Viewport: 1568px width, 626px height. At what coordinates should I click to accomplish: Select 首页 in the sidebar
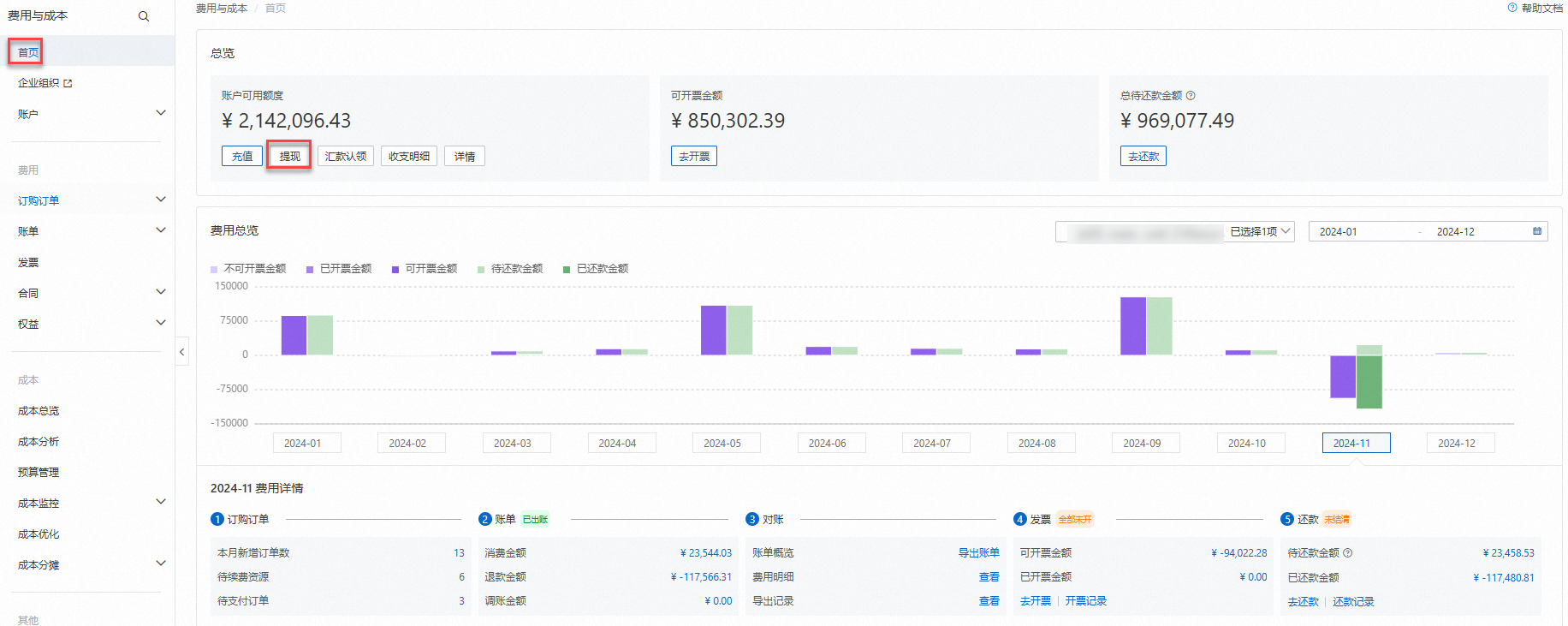(28, 52)
